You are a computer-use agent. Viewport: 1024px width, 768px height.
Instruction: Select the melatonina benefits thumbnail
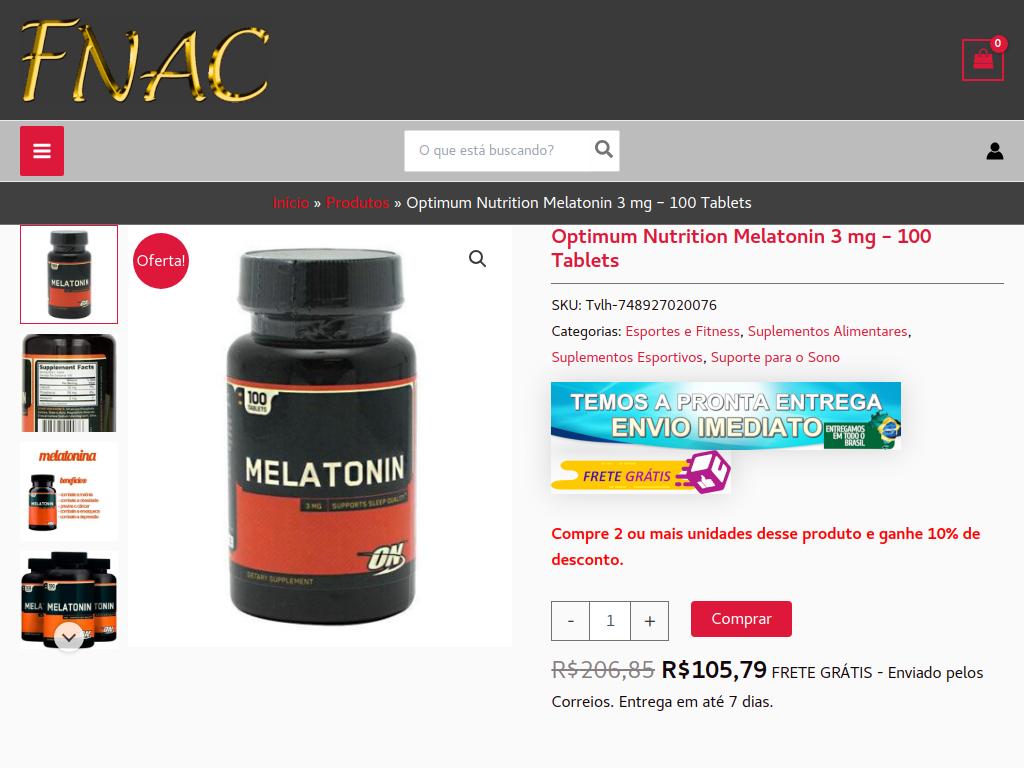pos(69,491)
